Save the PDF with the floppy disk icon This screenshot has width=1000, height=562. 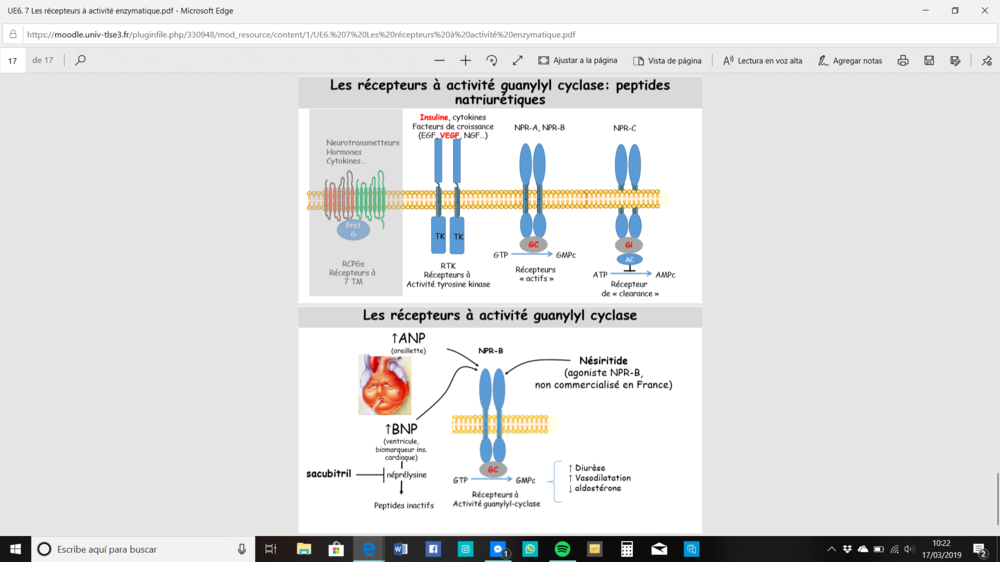coord(929,61)
